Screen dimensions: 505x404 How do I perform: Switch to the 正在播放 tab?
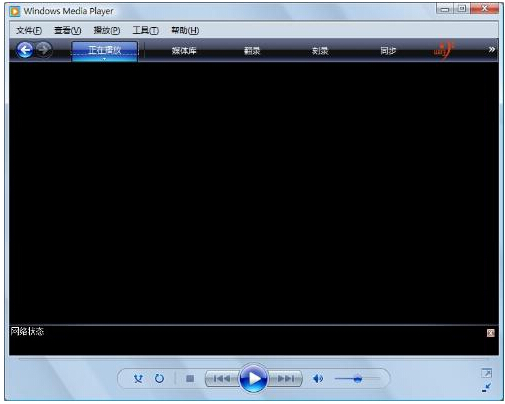click(104, 51)
